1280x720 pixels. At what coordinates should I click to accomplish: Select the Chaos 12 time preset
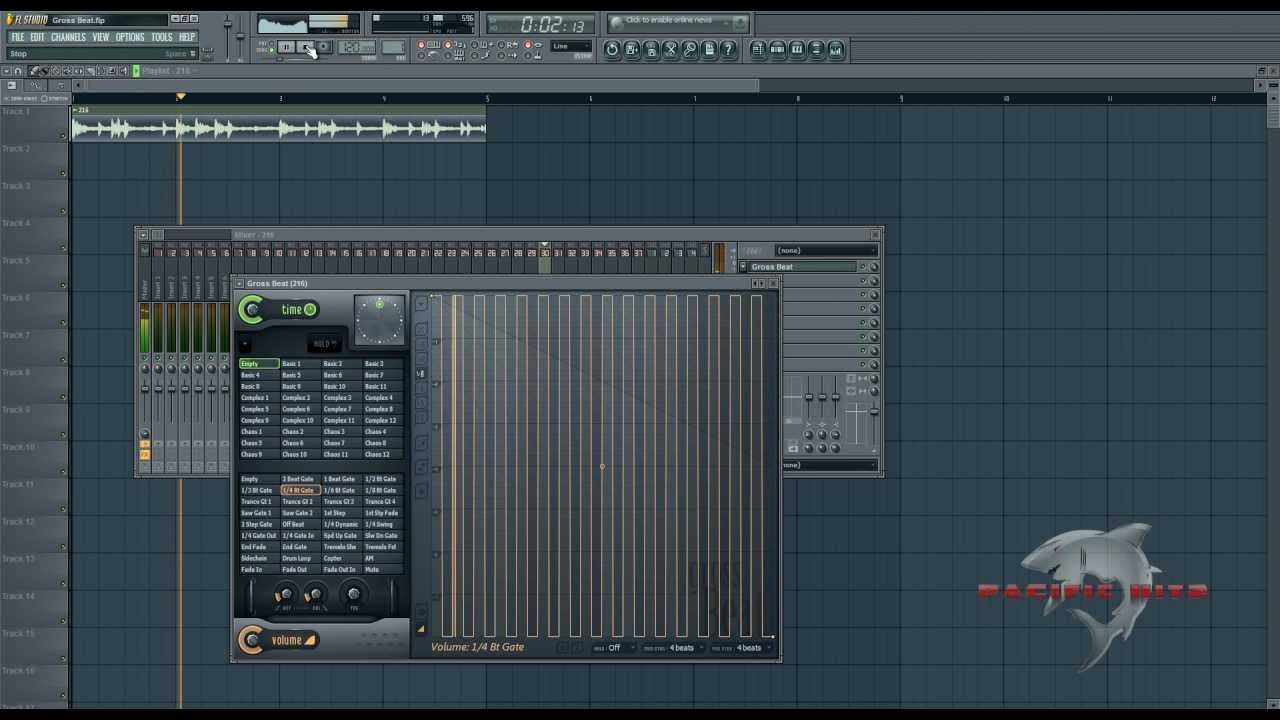coord(383,454)
